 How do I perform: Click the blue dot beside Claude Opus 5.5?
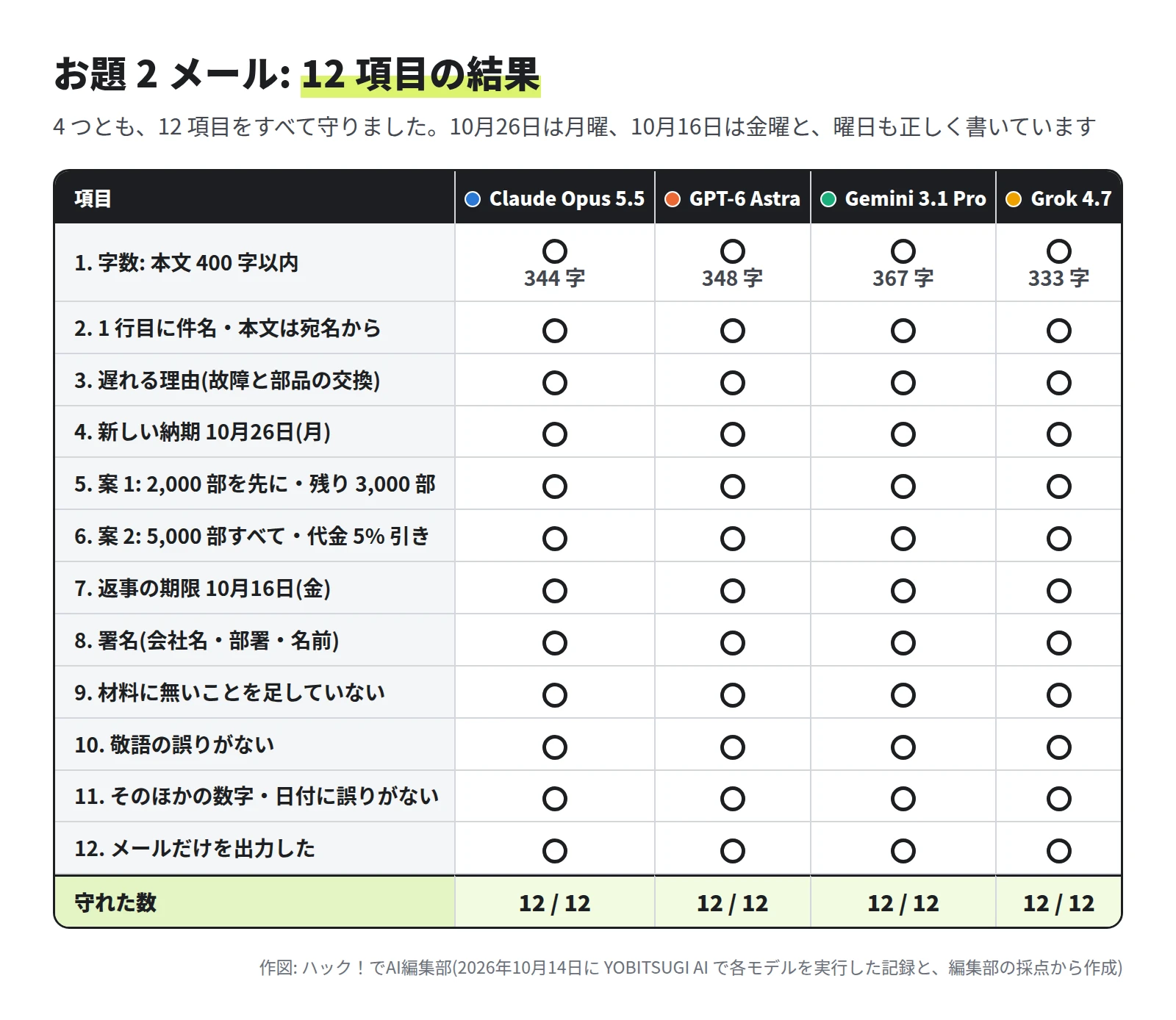(473, 199)
